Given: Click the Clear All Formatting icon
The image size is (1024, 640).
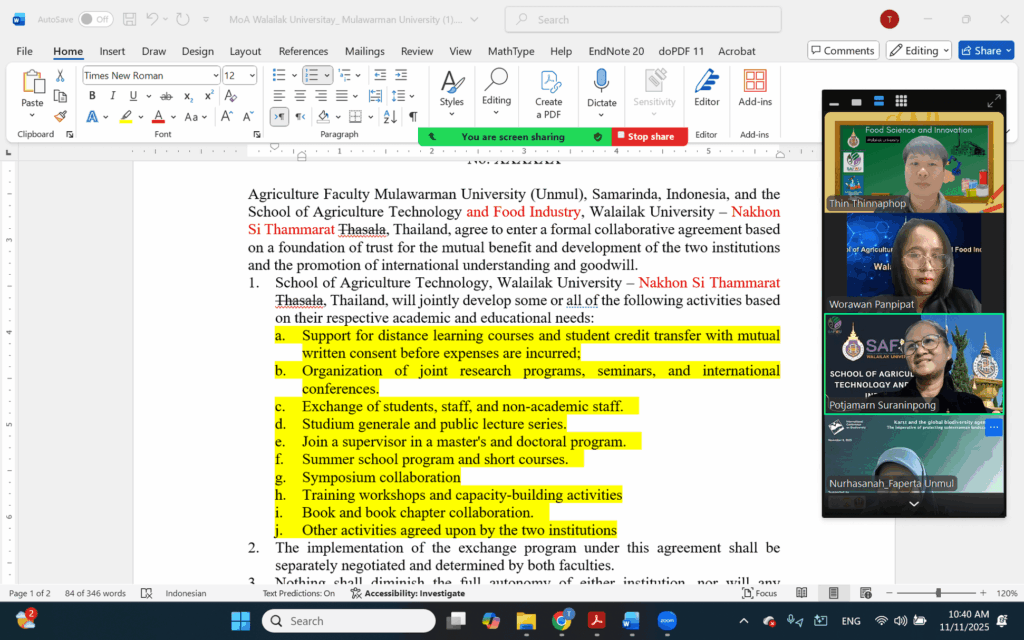Looking at the screenshot, I should [231, 96].
